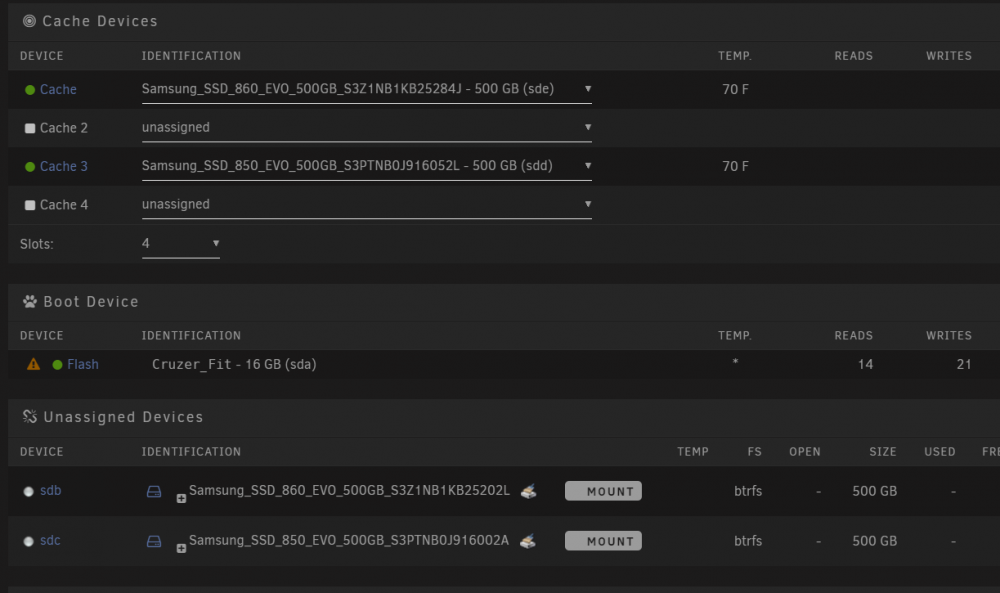This screenshot has width=1000, height=593.
Task: Click the status dot for sdb
Action: (28, 491)
